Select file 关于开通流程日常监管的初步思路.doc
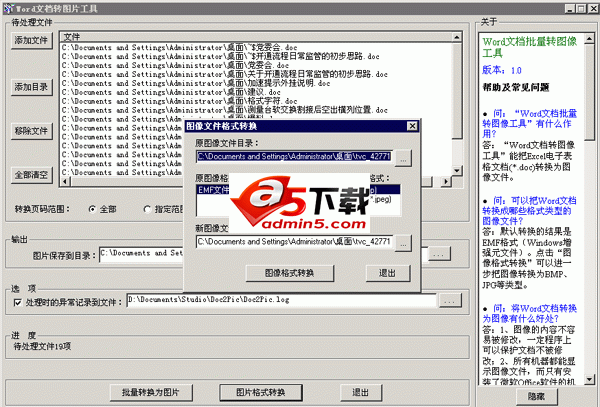Image resolution: width=600 pixels, height=407 pixels. [x=225, y=75]
